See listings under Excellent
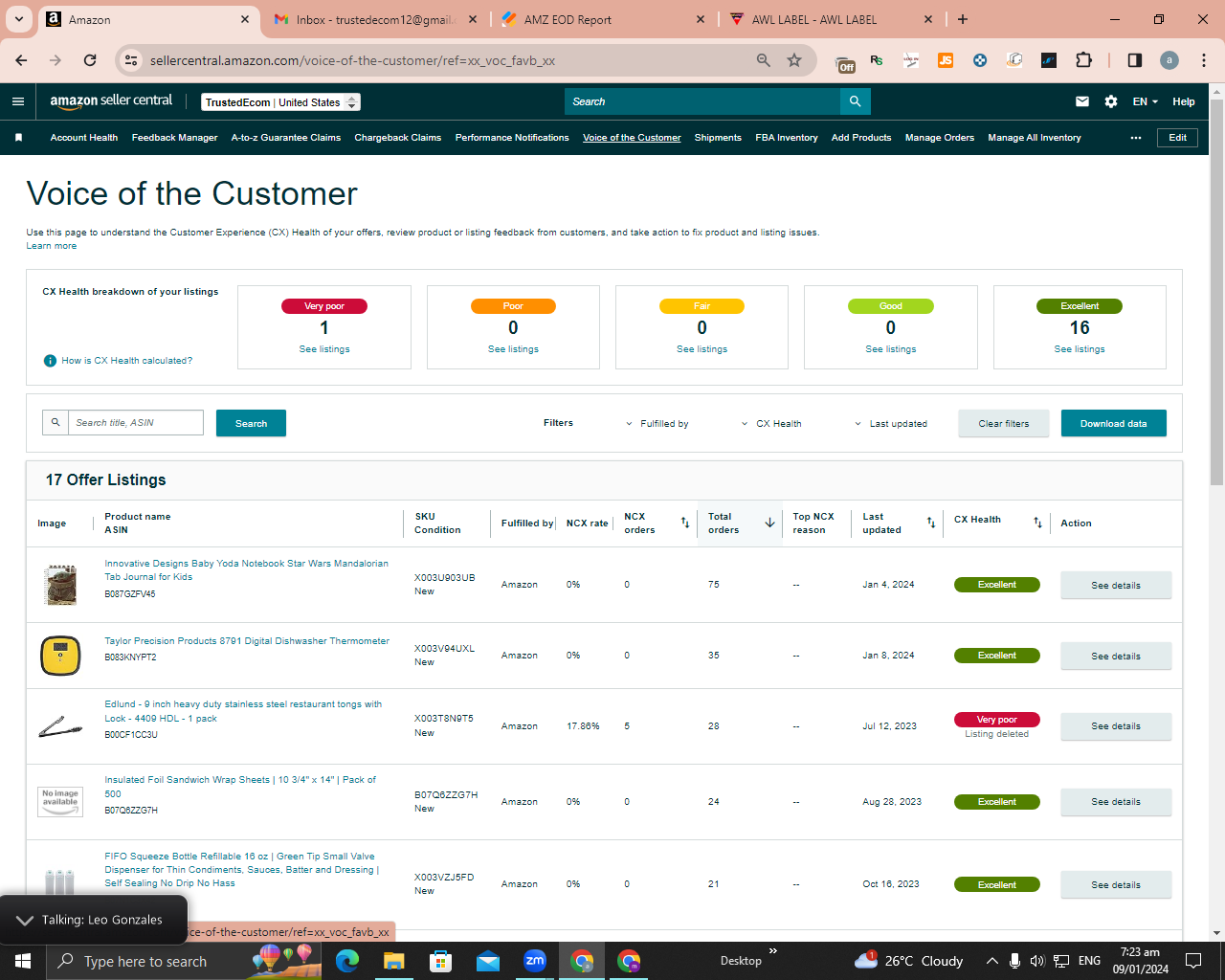The width and height of the screenshot is (1225, 980). coord(1080,349)
